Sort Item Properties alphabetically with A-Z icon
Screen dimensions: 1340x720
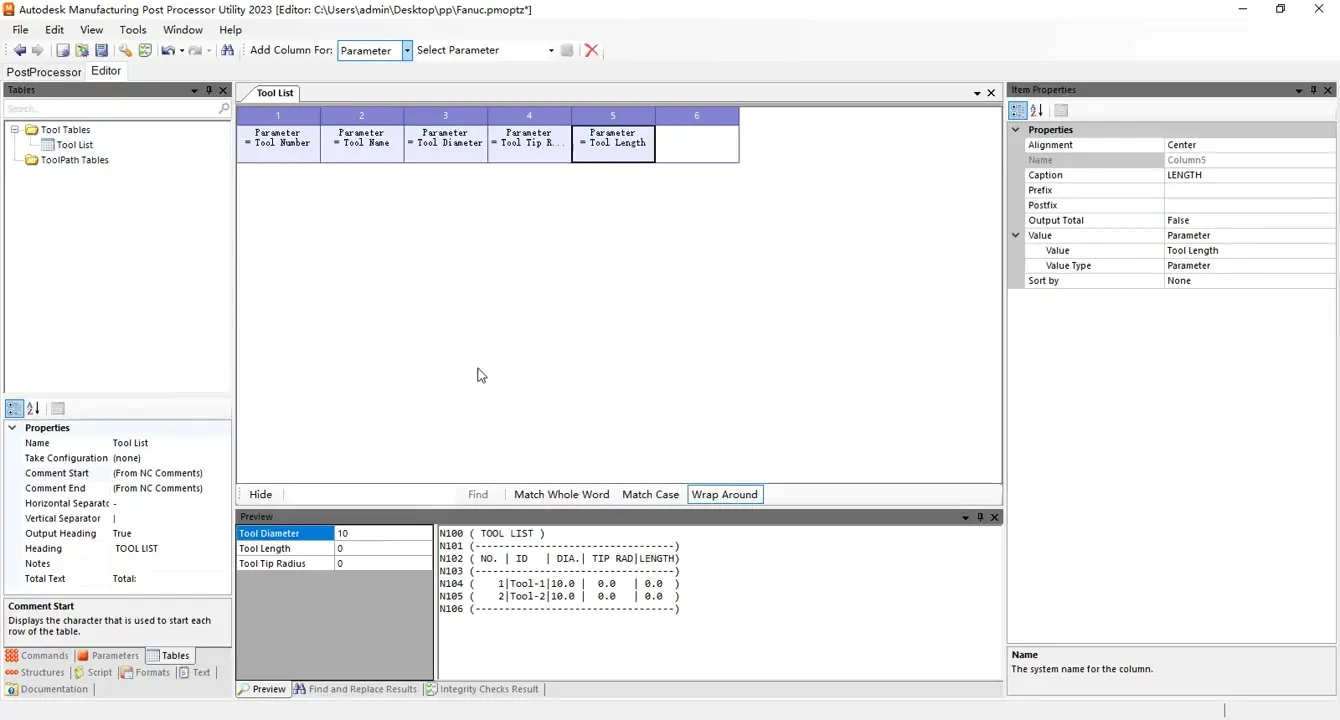(1037, 111)
